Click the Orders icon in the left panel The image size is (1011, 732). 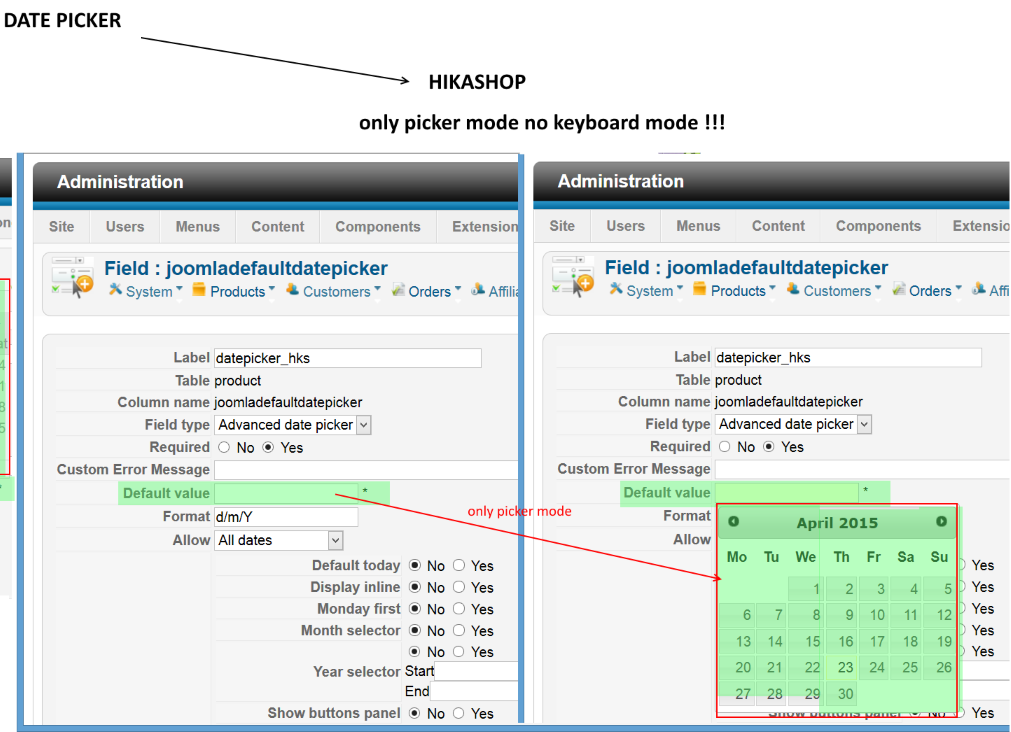pyautogui.click(x=398, y=290)
